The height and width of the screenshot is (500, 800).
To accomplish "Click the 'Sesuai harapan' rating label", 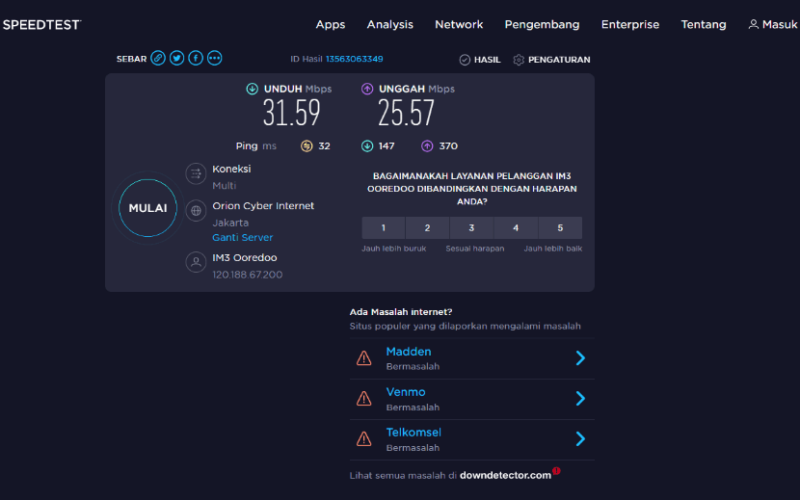I will pyautogui.click(x=474, y=248).
